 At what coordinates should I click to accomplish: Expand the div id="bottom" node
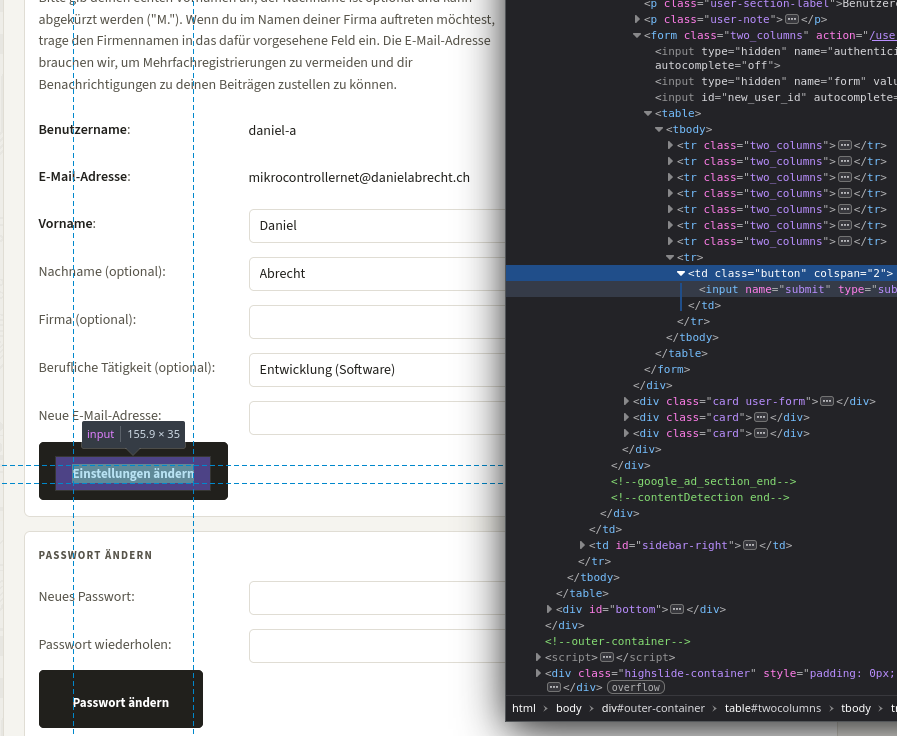pos(549,610)
